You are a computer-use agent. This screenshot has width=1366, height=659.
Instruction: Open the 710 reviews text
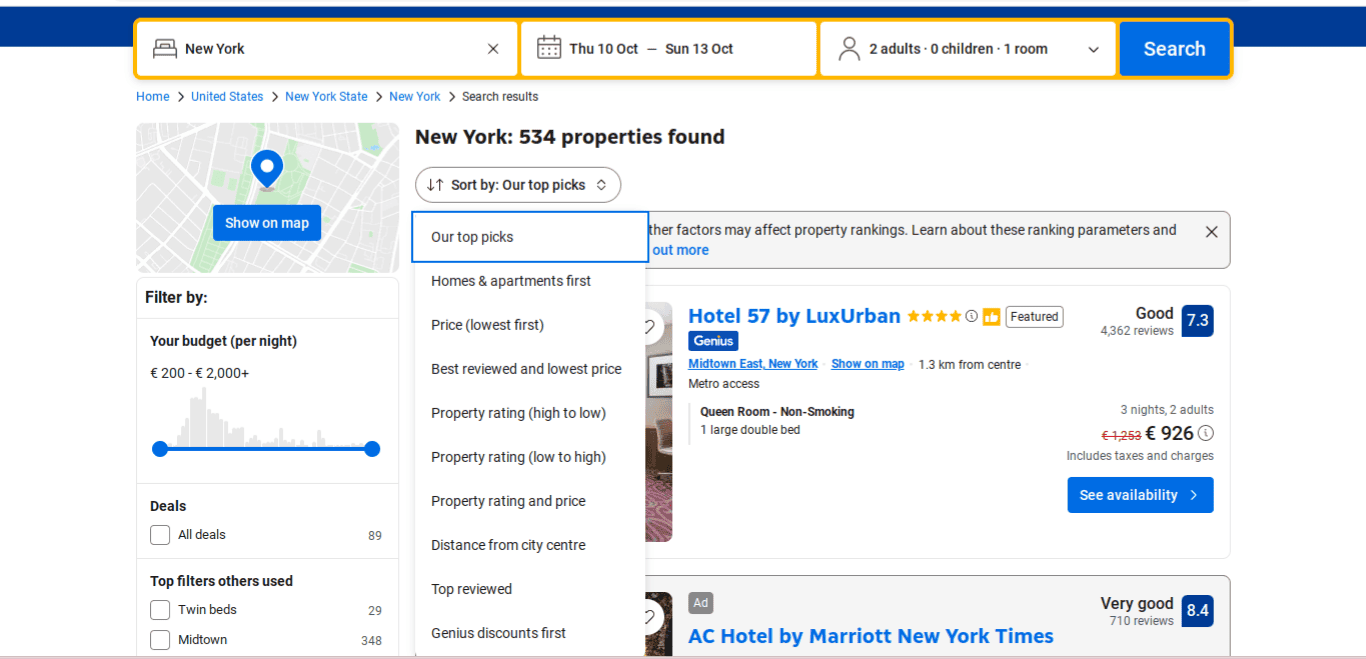coord(1141,621)
